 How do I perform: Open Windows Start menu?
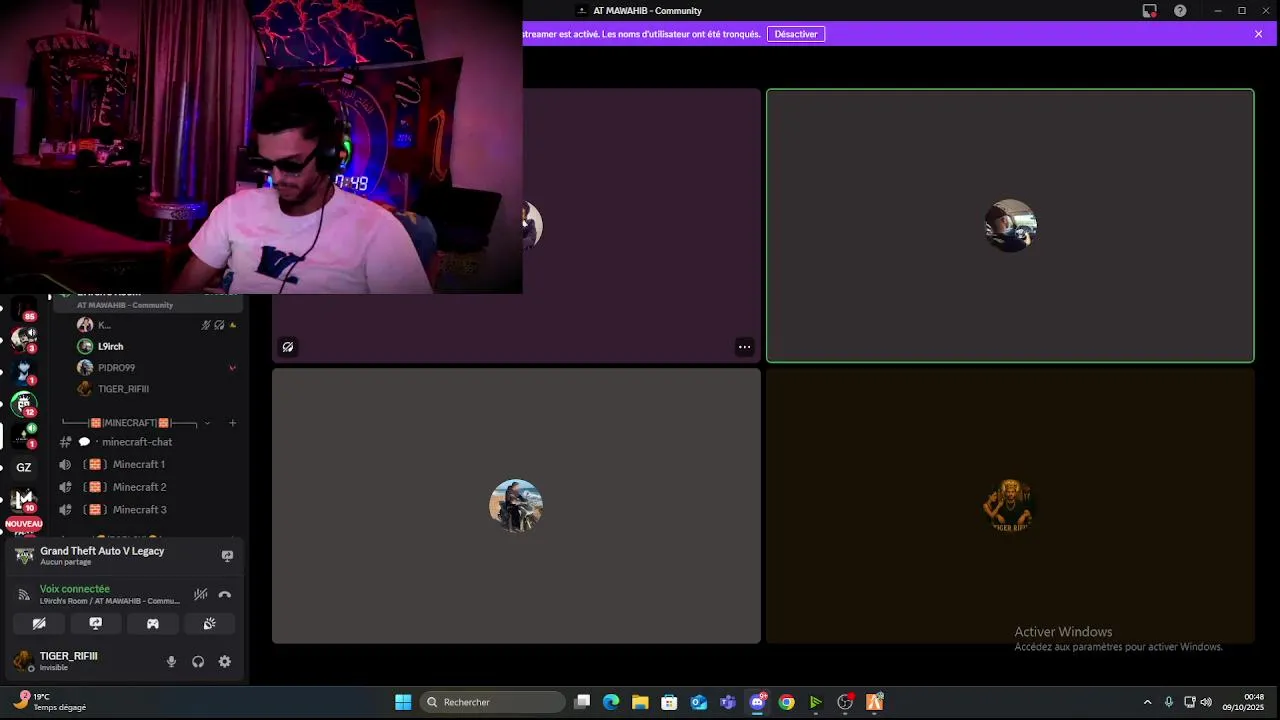pyautogui.click(x=403, y=702)
